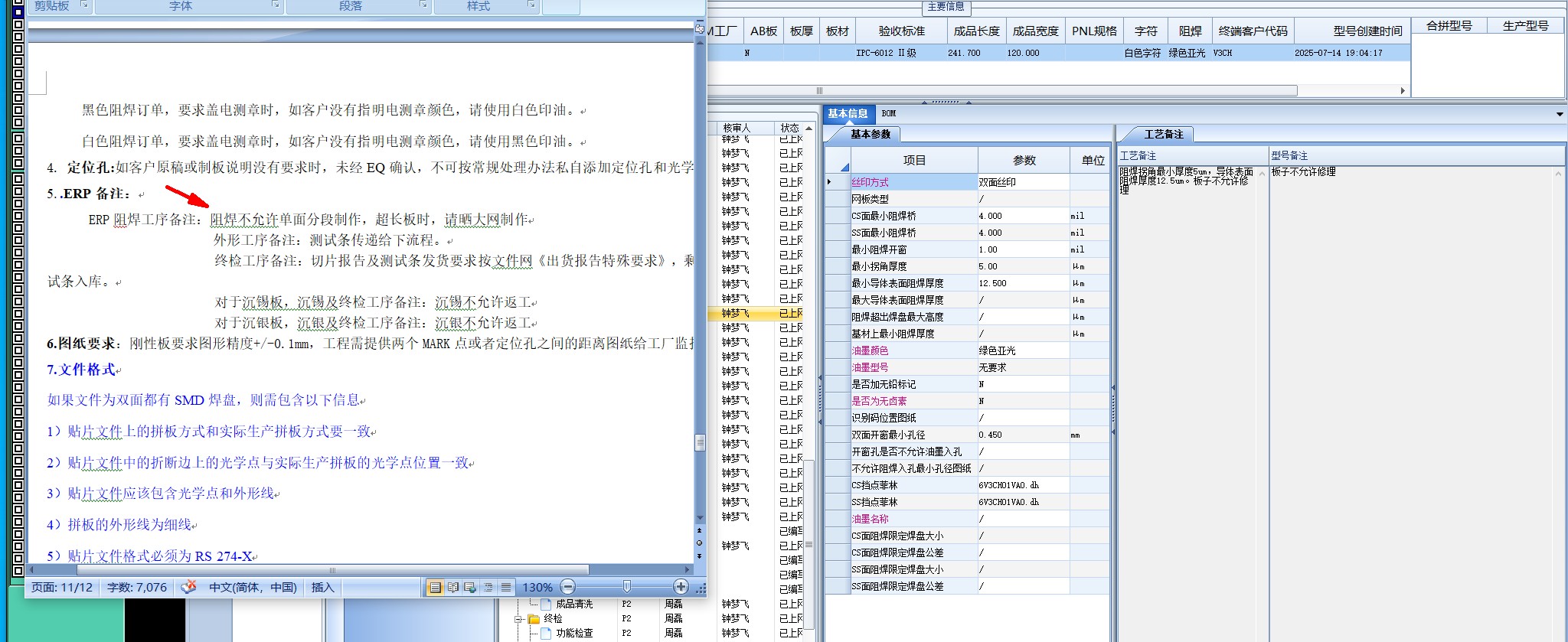Click the scroll-up arrow of 状态 list

[x=808, y=128]
